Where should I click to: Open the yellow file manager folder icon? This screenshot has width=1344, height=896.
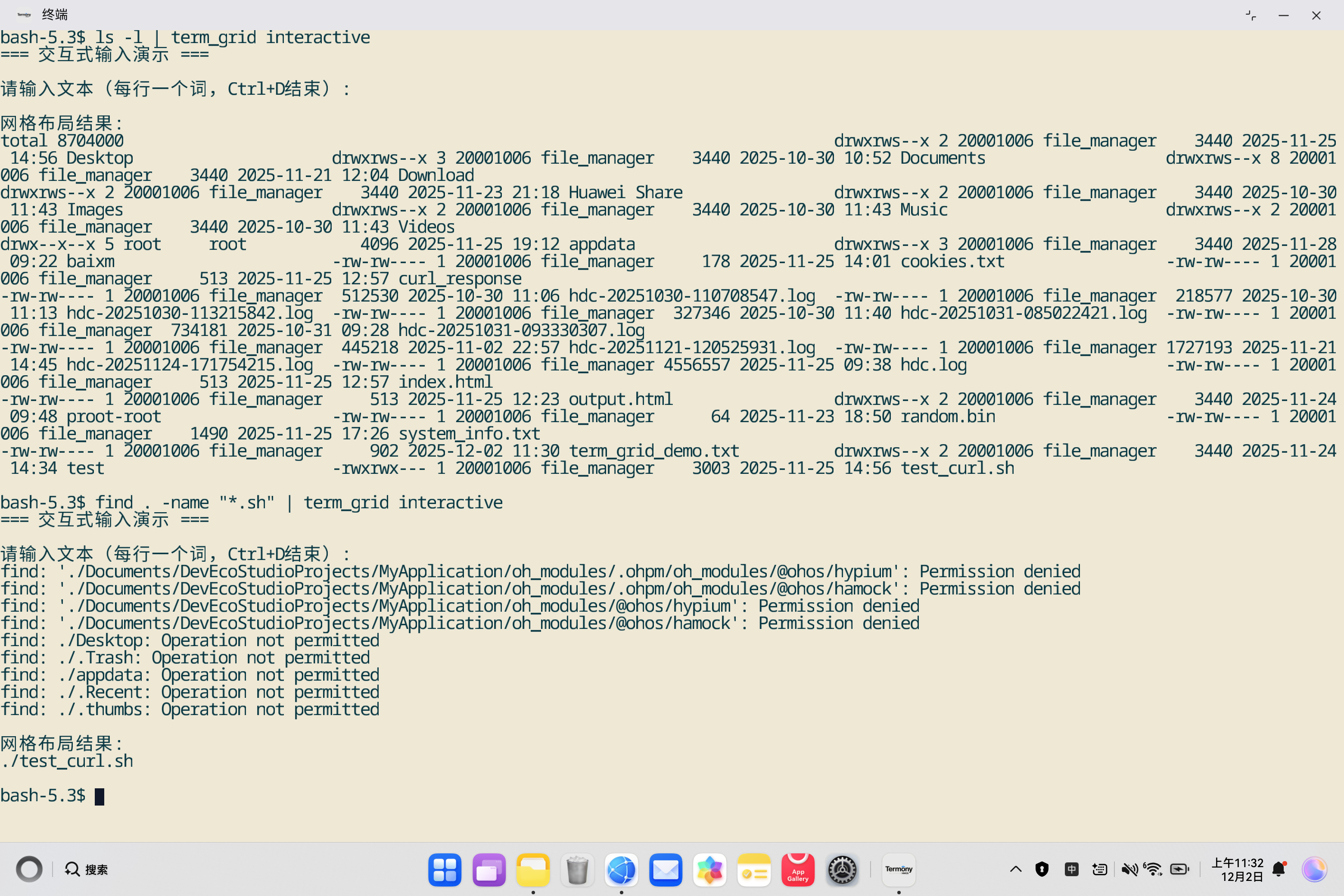pos(532,869)
